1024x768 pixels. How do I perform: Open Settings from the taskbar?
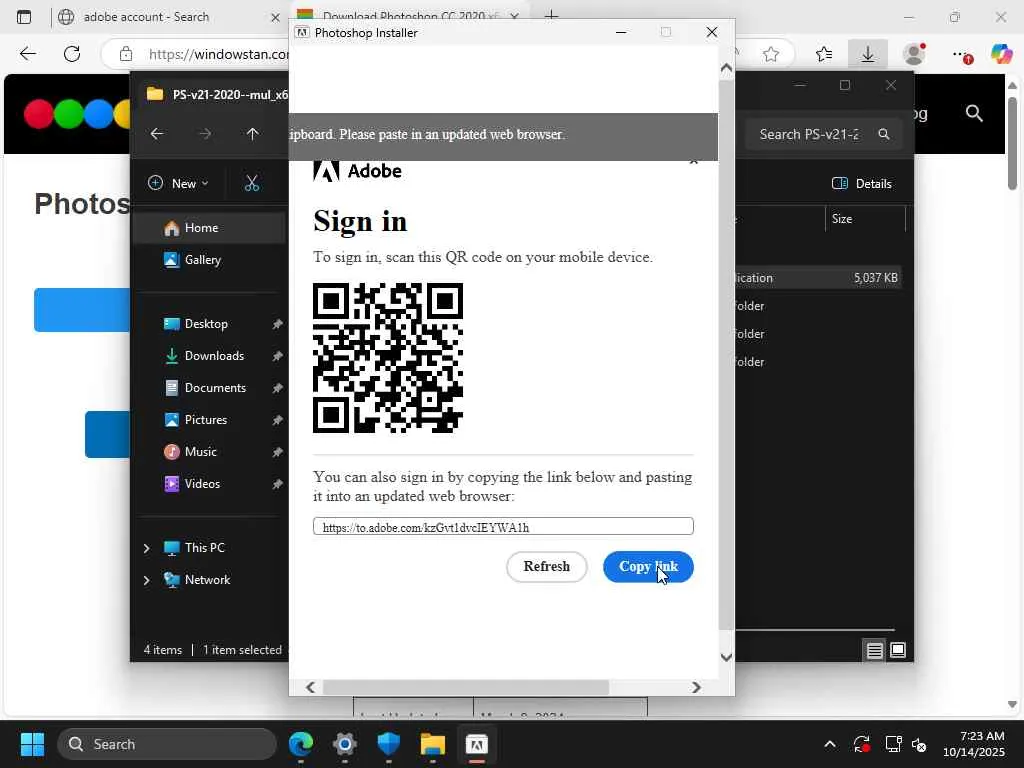[345, 744]
